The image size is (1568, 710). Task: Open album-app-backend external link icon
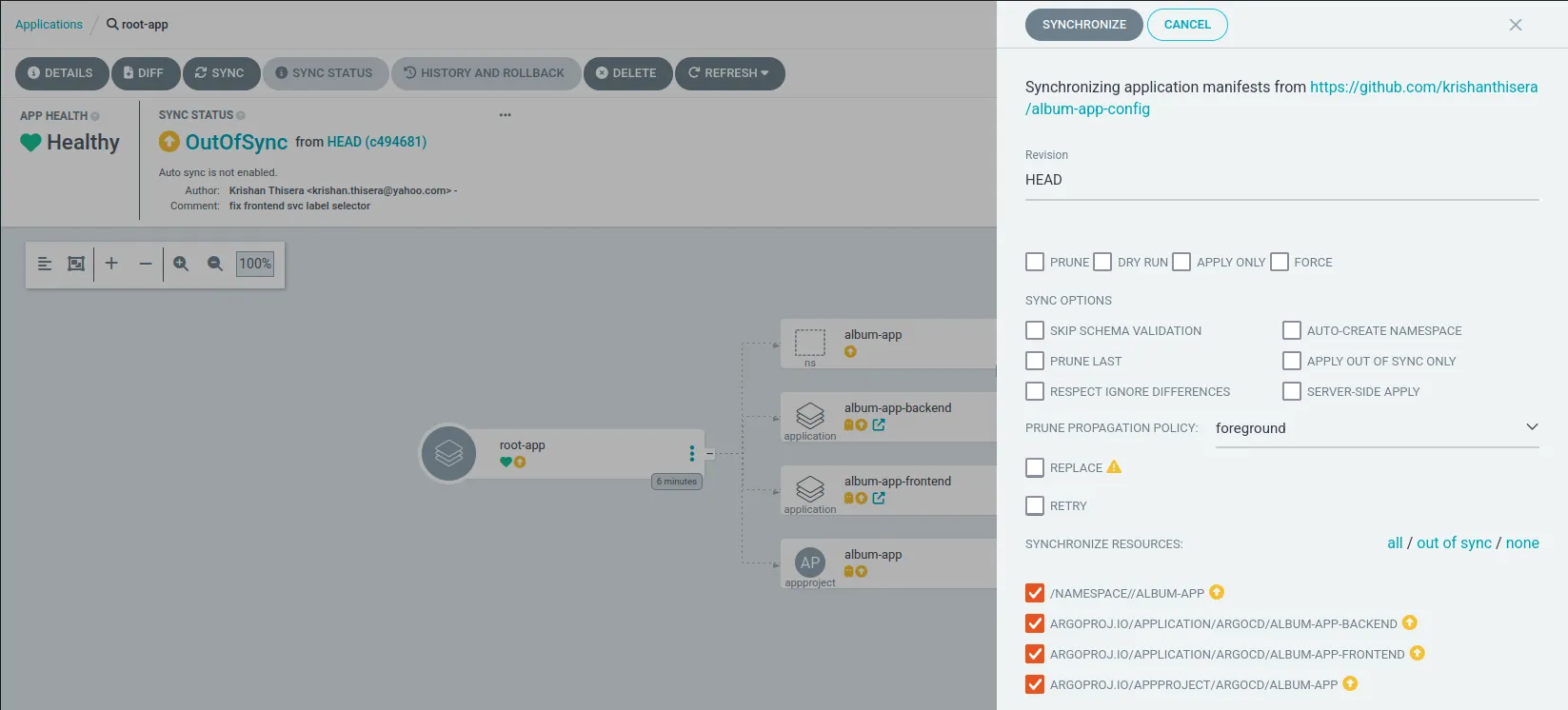(879, 424)
